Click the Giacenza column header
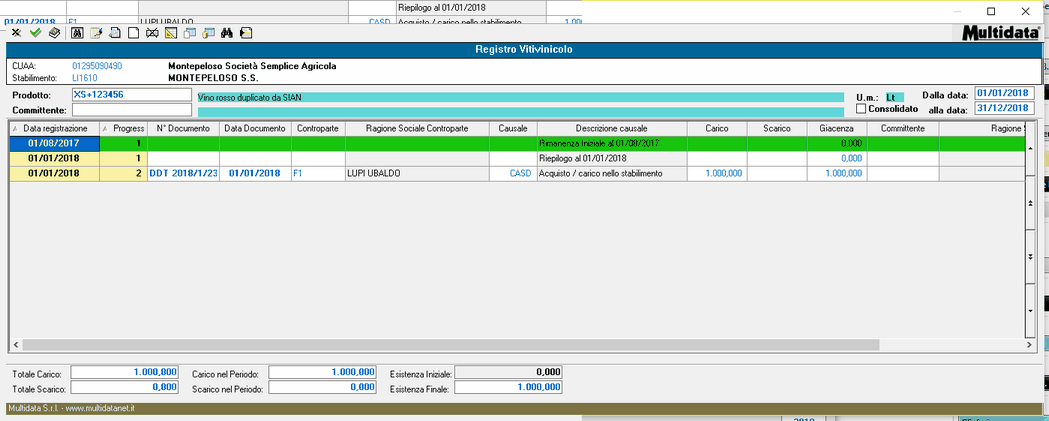 coord(838,128)
